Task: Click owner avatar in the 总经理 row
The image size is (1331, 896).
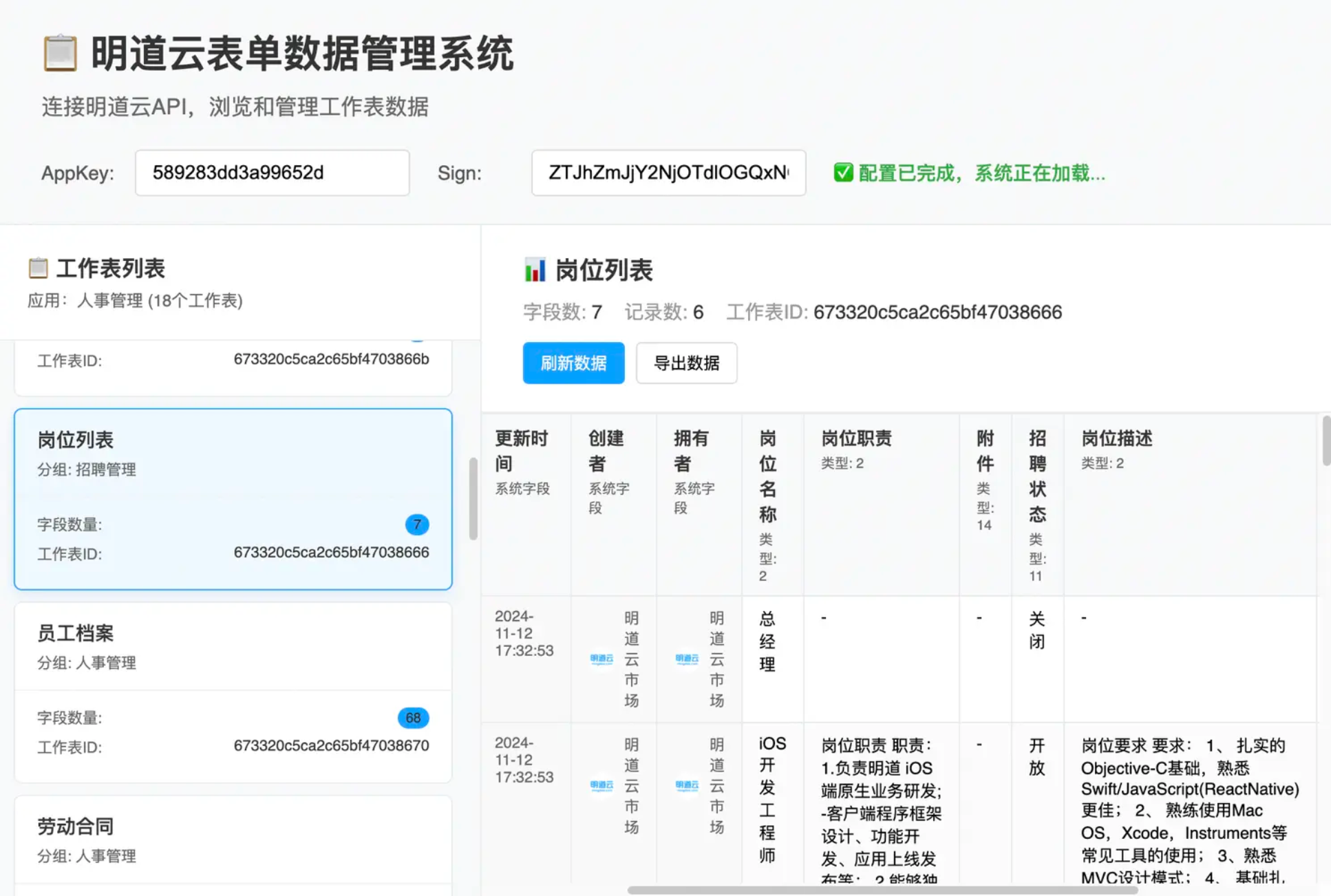Action: 687,659
